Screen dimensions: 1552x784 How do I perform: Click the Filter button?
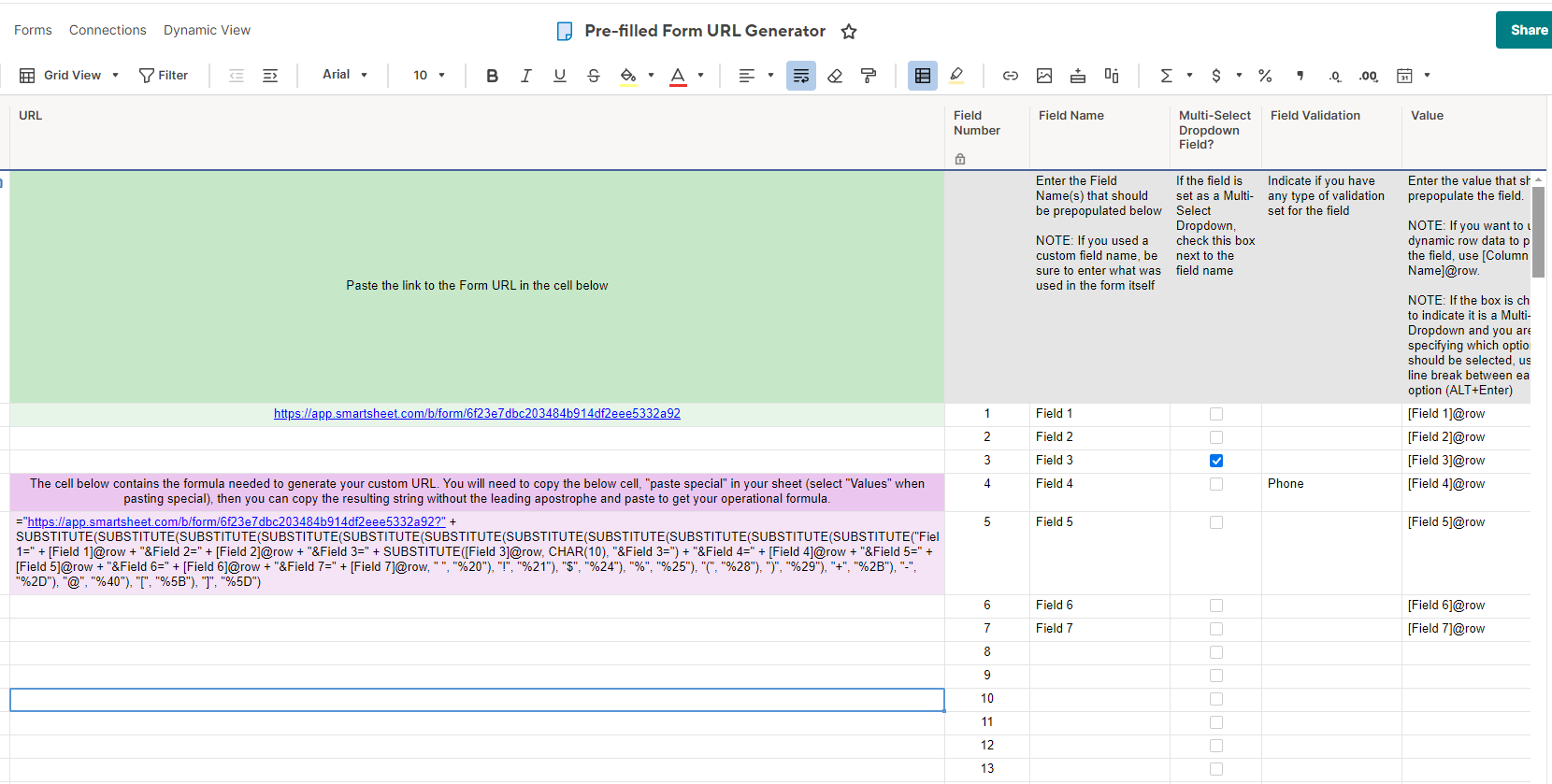(x=164, y=76)
